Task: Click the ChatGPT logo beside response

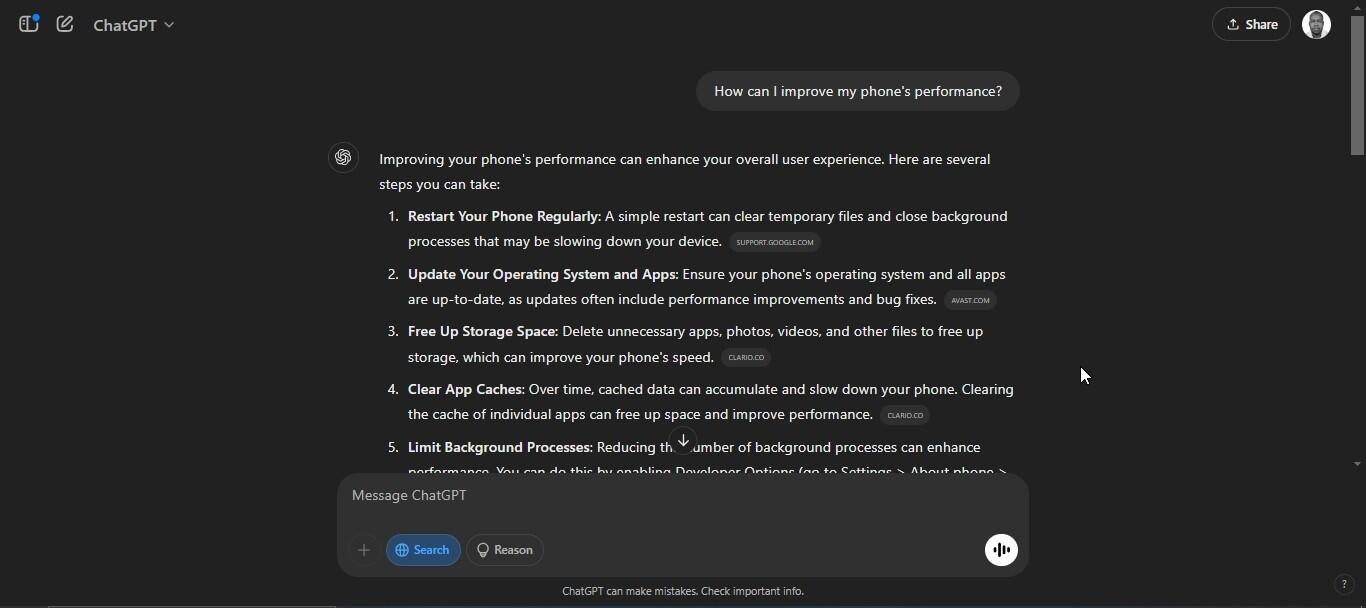Action: click(344, 158)
